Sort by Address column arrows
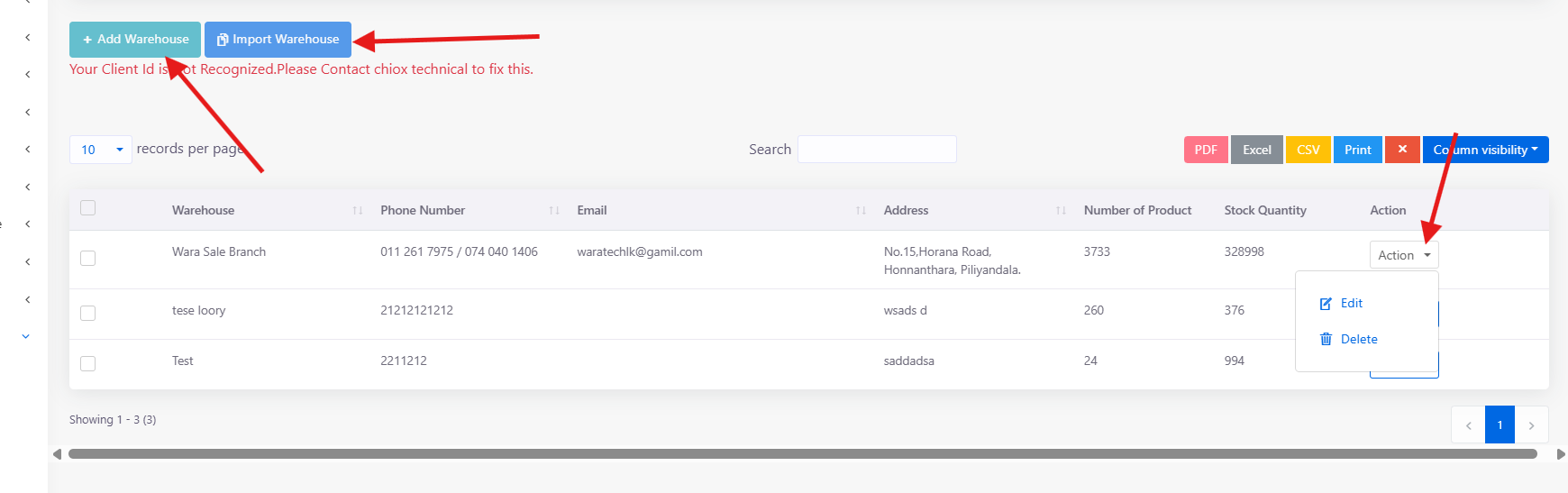 tap(1061, 211)
